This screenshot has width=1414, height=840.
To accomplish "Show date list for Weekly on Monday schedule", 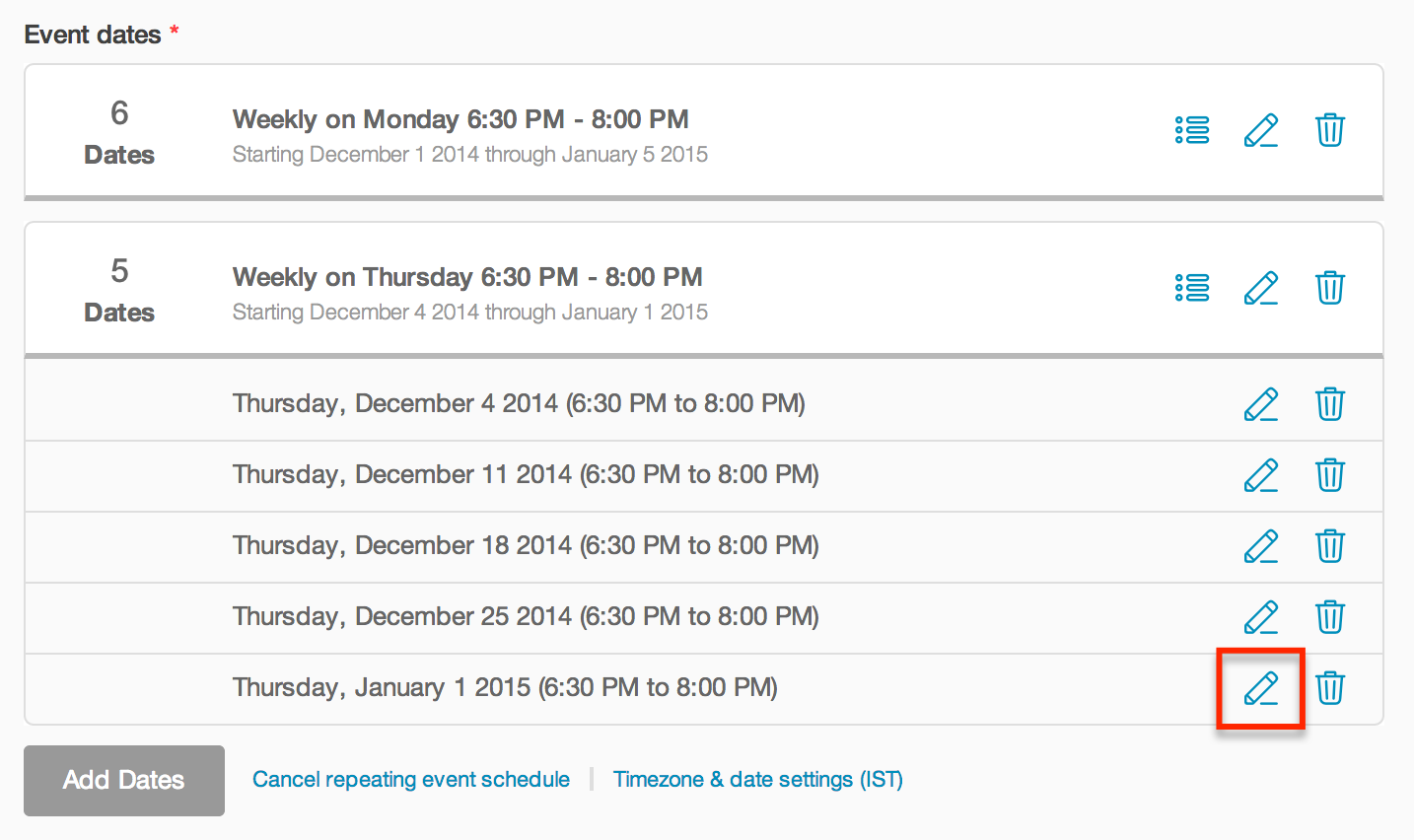I will (x=1192, y=130).
